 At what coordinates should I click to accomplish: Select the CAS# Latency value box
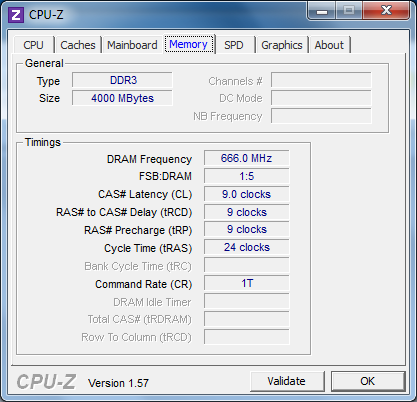click(246, 194)
